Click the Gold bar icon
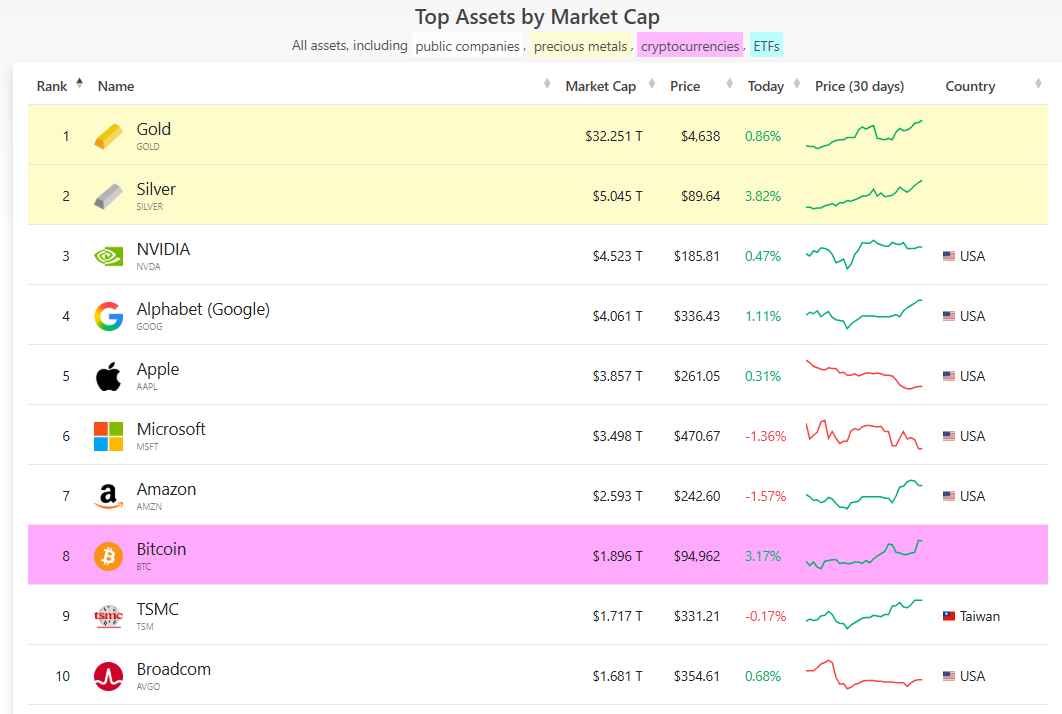Viewport: 1062px width, 714px height. [x=109, y=136]
